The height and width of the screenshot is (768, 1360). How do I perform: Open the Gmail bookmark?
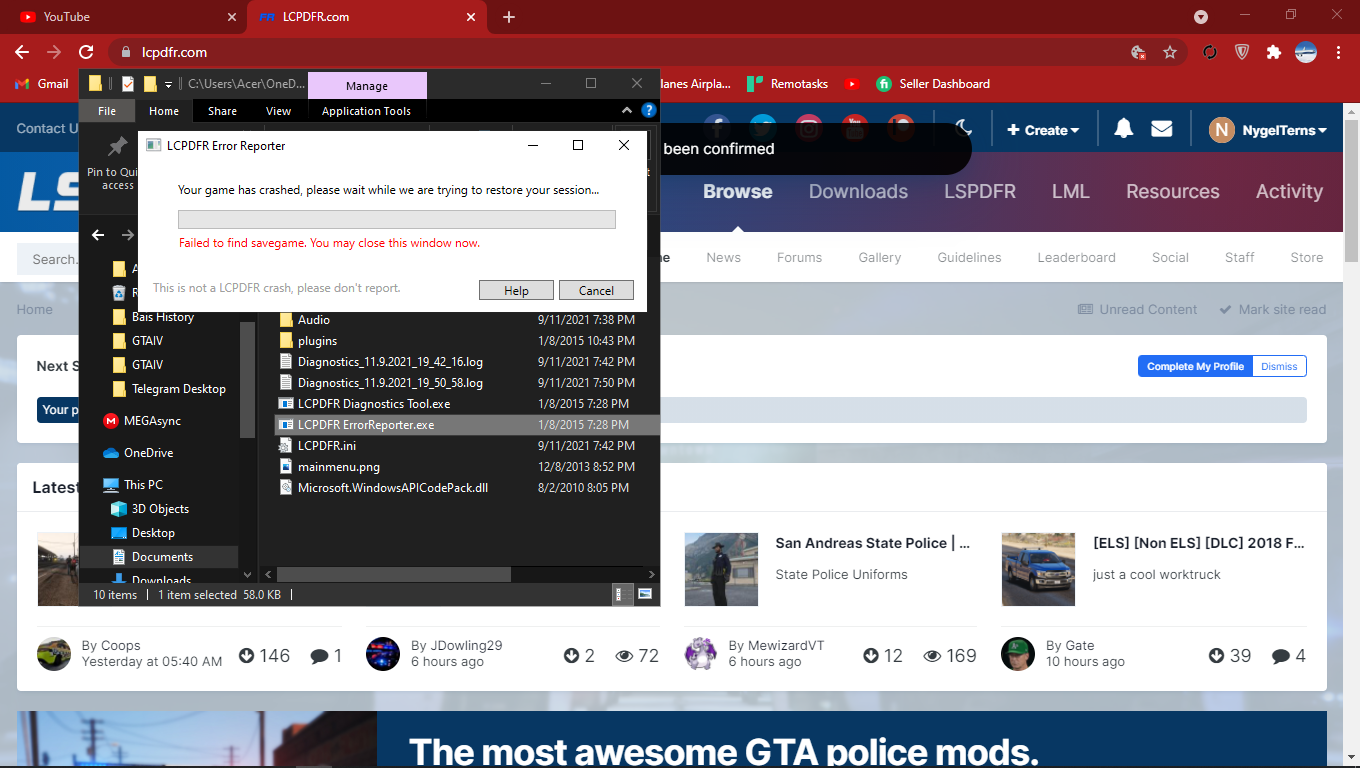42,84
